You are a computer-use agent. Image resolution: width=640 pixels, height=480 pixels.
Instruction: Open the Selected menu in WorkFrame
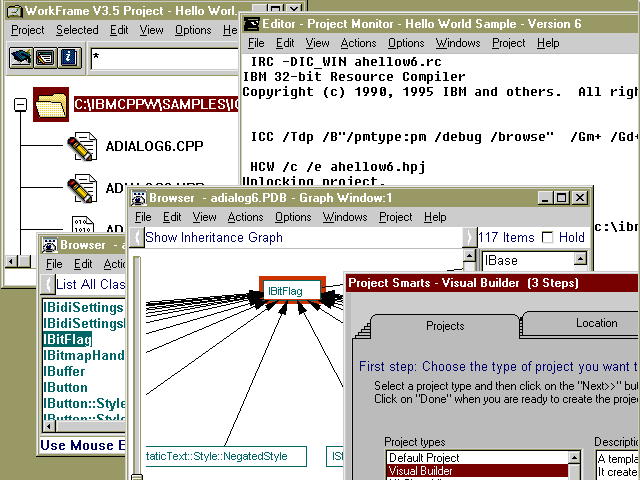[x=77, y=30]
